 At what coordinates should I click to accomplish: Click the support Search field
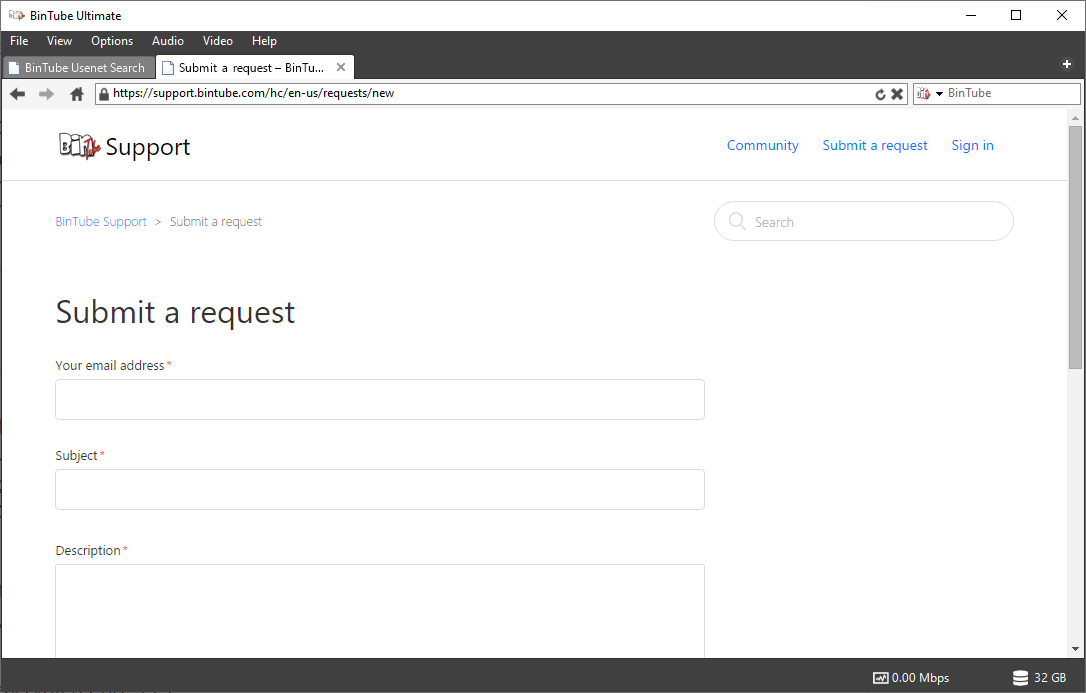864,222
